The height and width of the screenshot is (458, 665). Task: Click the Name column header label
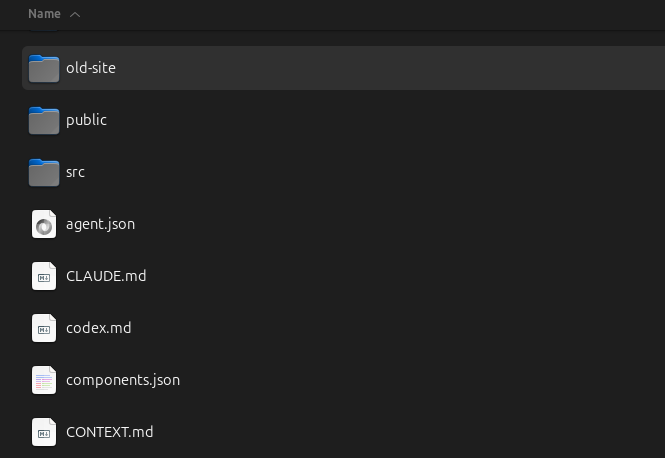click(x=44, y=14)
